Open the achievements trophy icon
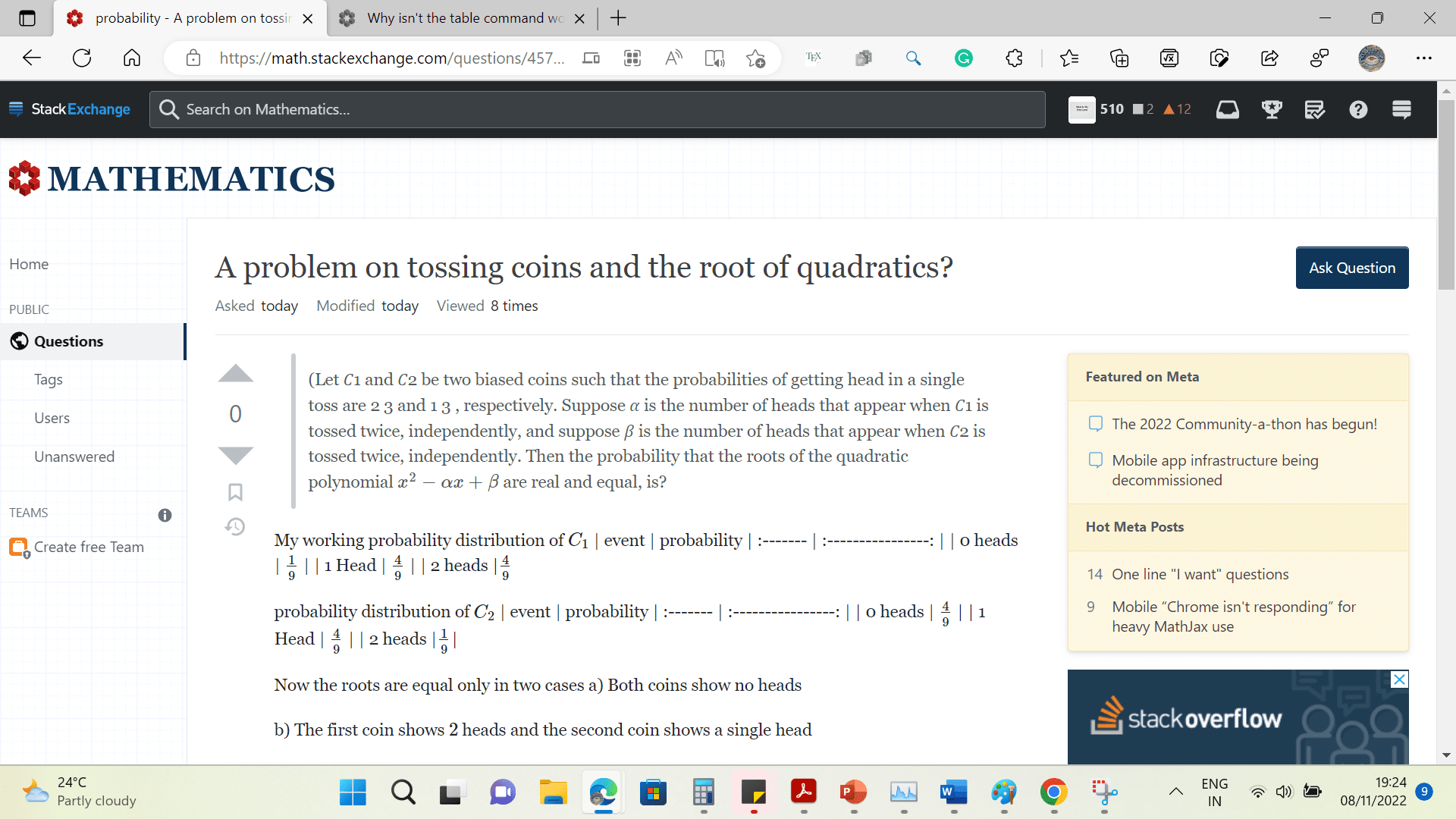The image size is (1456, 819). point(1272,110)
